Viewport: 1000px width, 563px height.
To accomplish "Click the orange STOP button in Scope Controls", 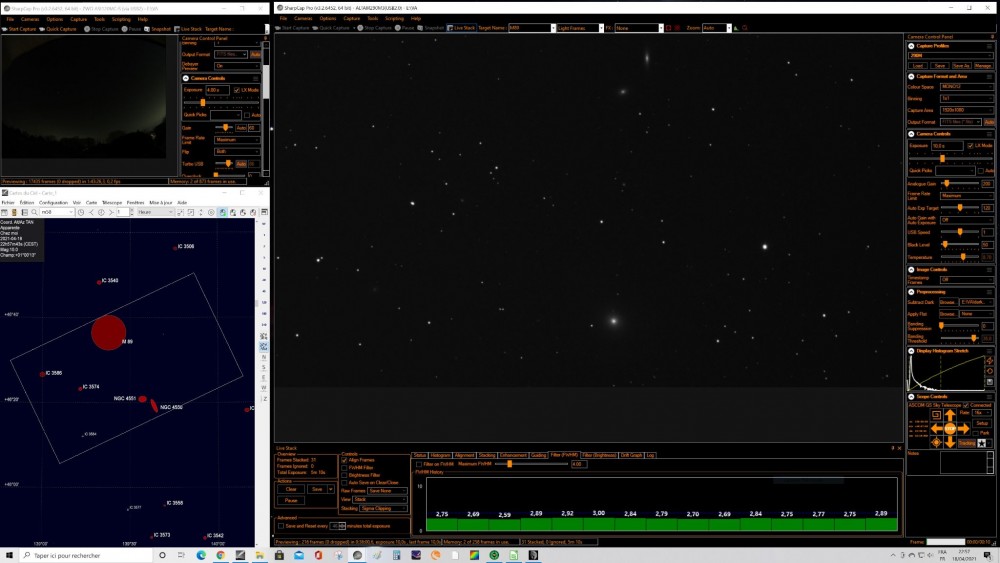I will [950, 429].
